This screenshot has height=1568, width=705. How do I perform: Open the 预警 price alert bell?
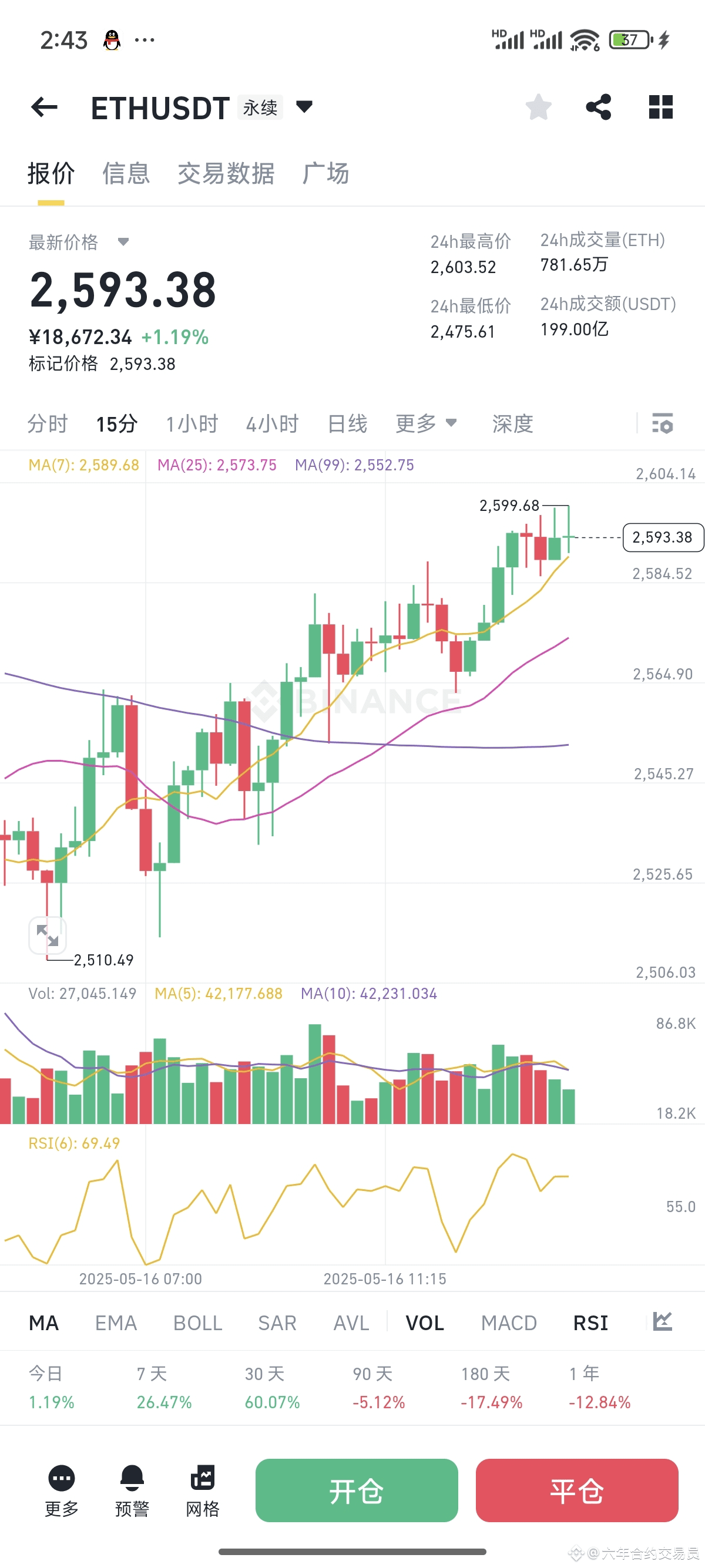131,1484
